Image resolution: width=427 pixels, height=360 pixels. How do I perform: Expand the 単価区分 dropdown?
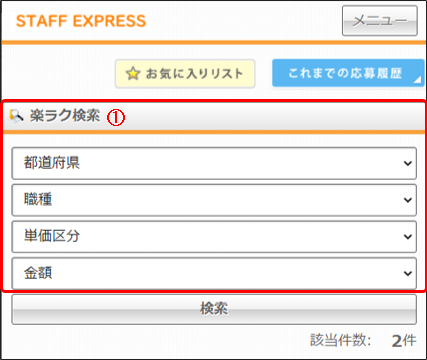pos(214,237)
